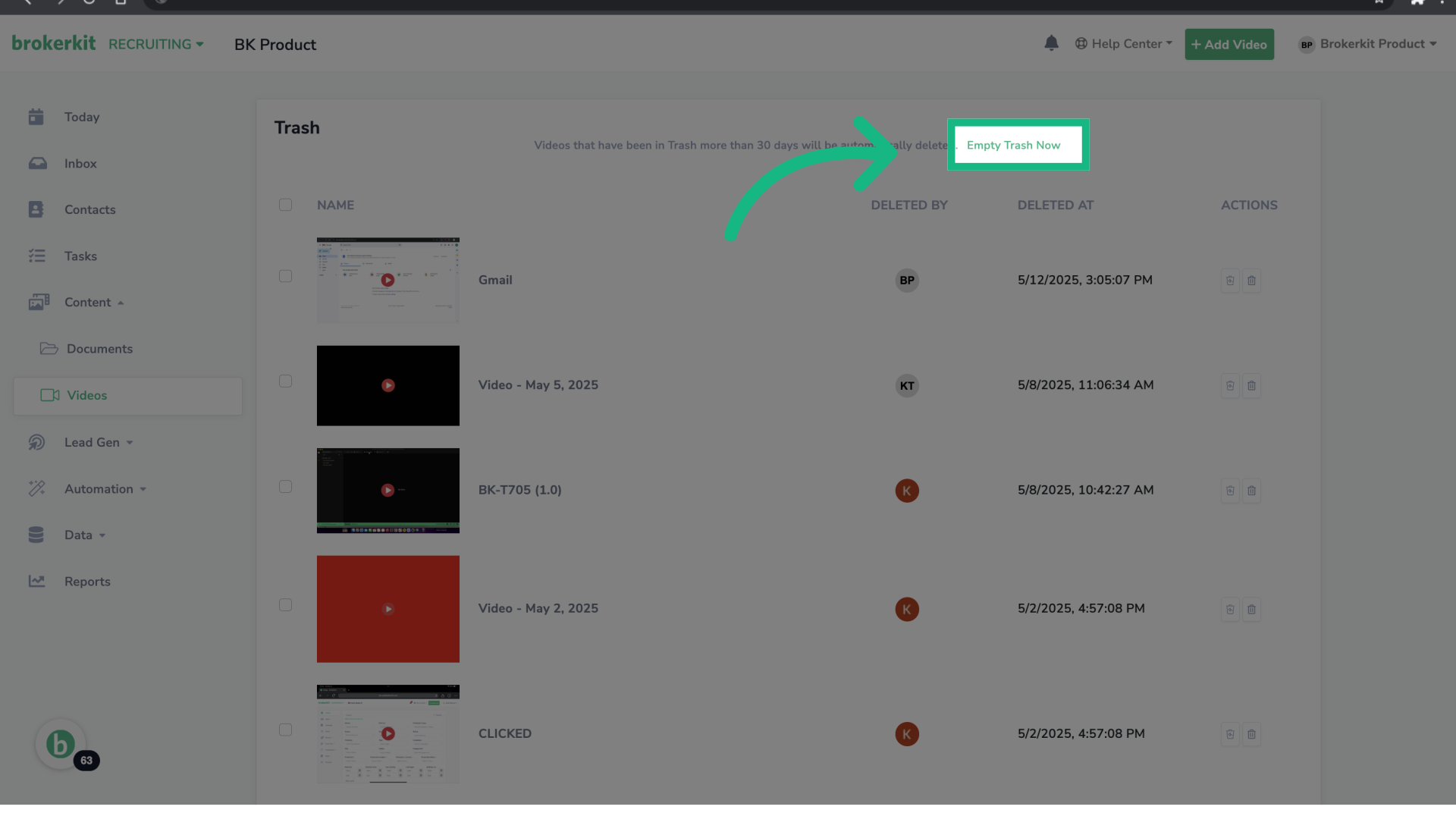Click the K avatar in BK-T705 row
The width and height of the screenshot is (1456, 819).
[x=907, y=491]
